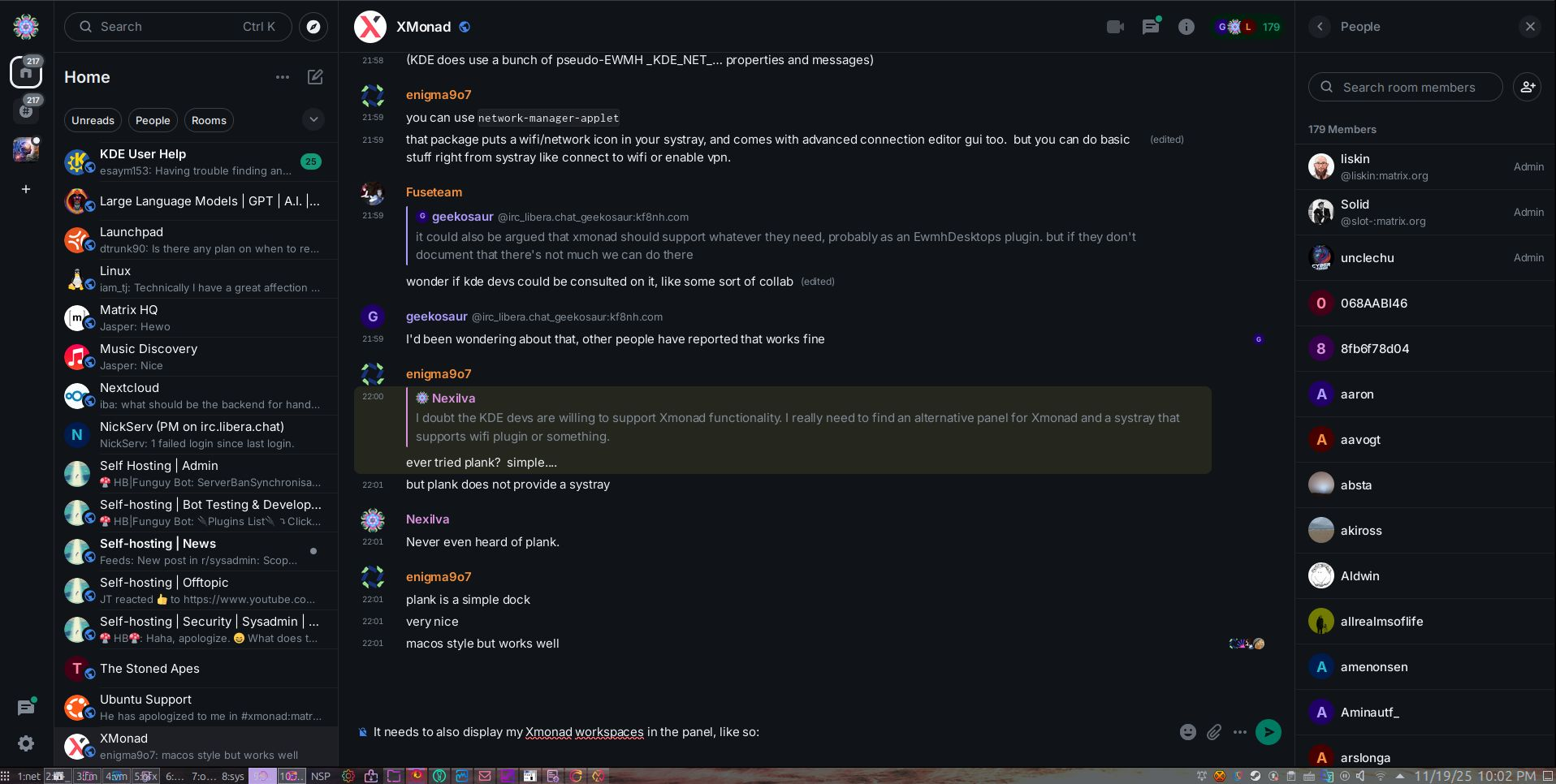Open room info icon in header
1556x784 pixels.
point(1186,27)
